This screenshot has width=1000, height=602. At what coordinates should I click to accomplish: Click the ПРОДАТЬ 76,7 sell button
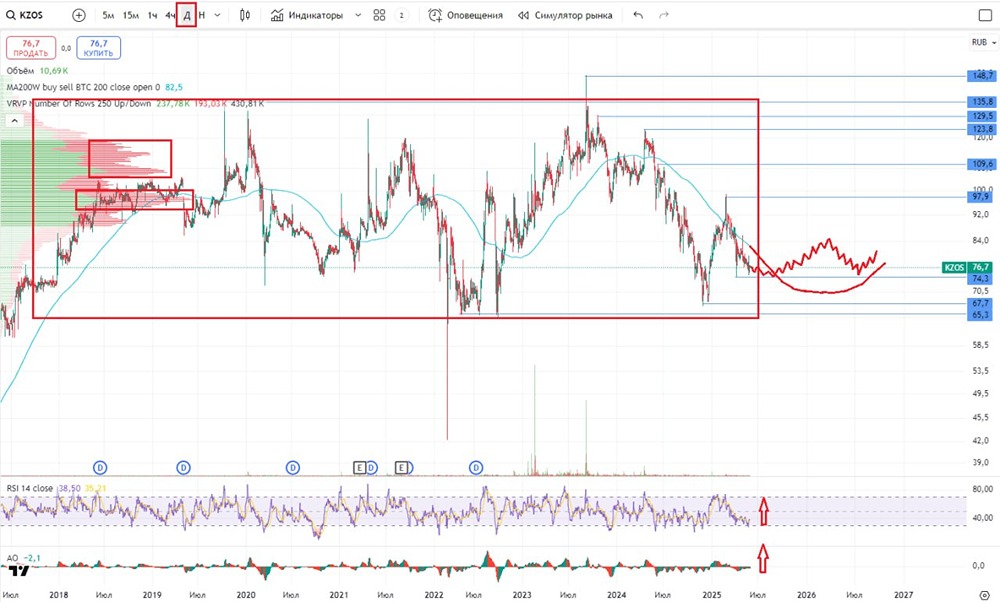click(x=31, y=48)
